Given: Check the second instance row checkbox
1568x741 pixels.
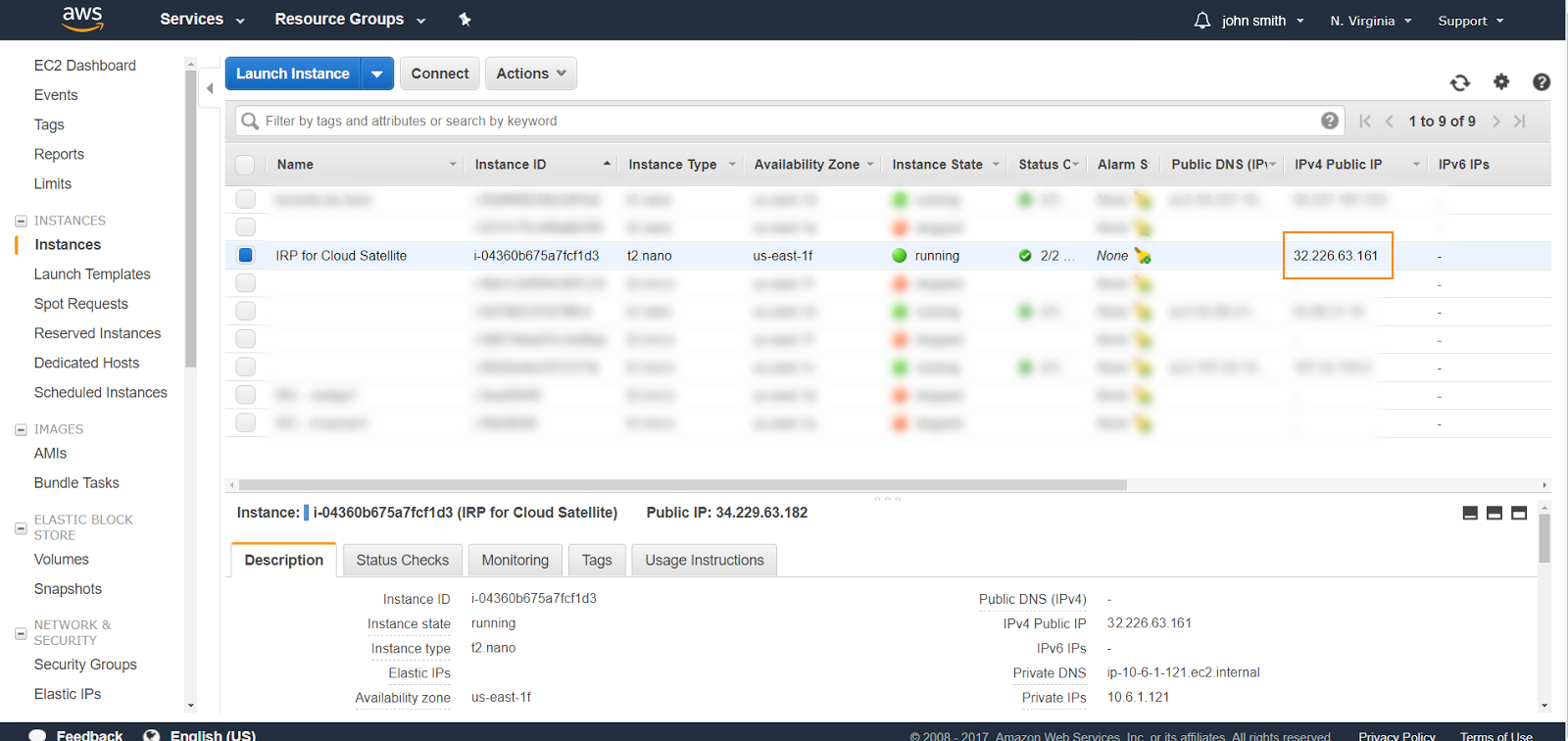Looking at the screenshot, I should (246, 226).
